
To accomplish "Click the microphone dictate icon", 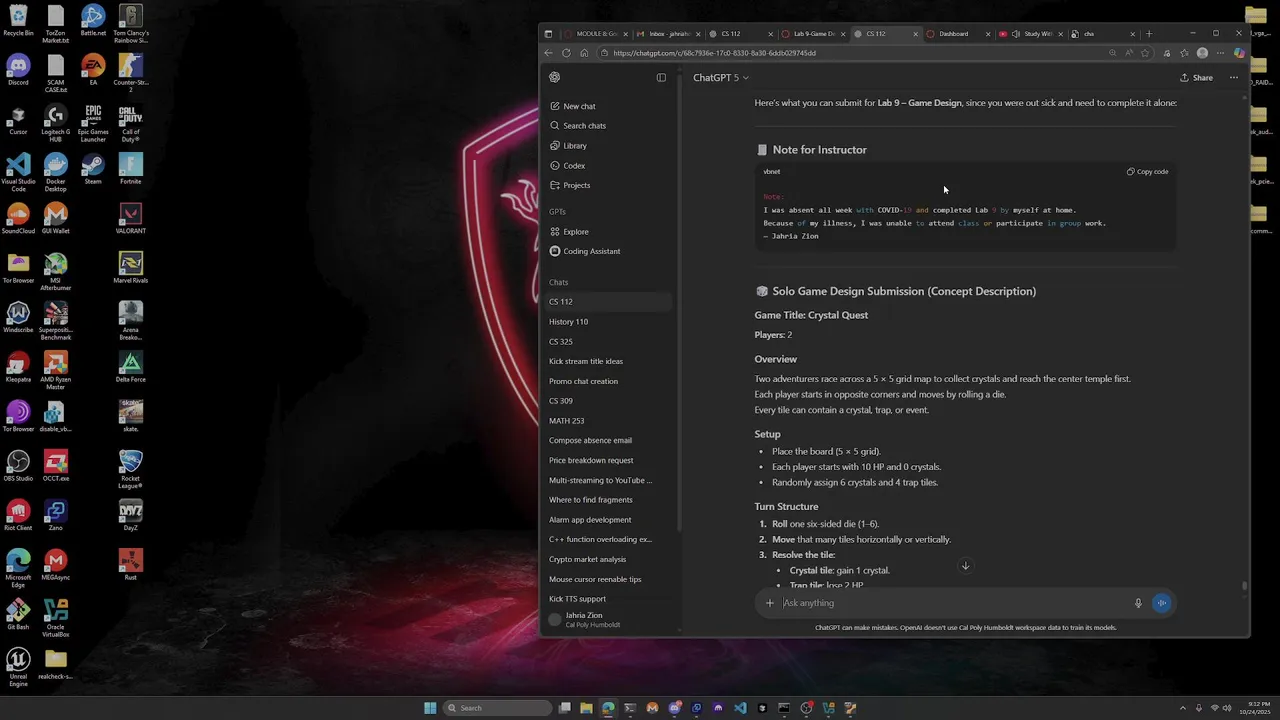I will point(1138,603).
